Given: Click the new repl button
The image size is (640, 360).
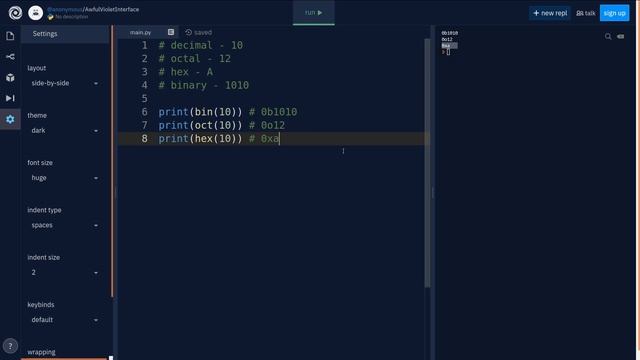Looking at the screenshot, I should coord(550,13).
